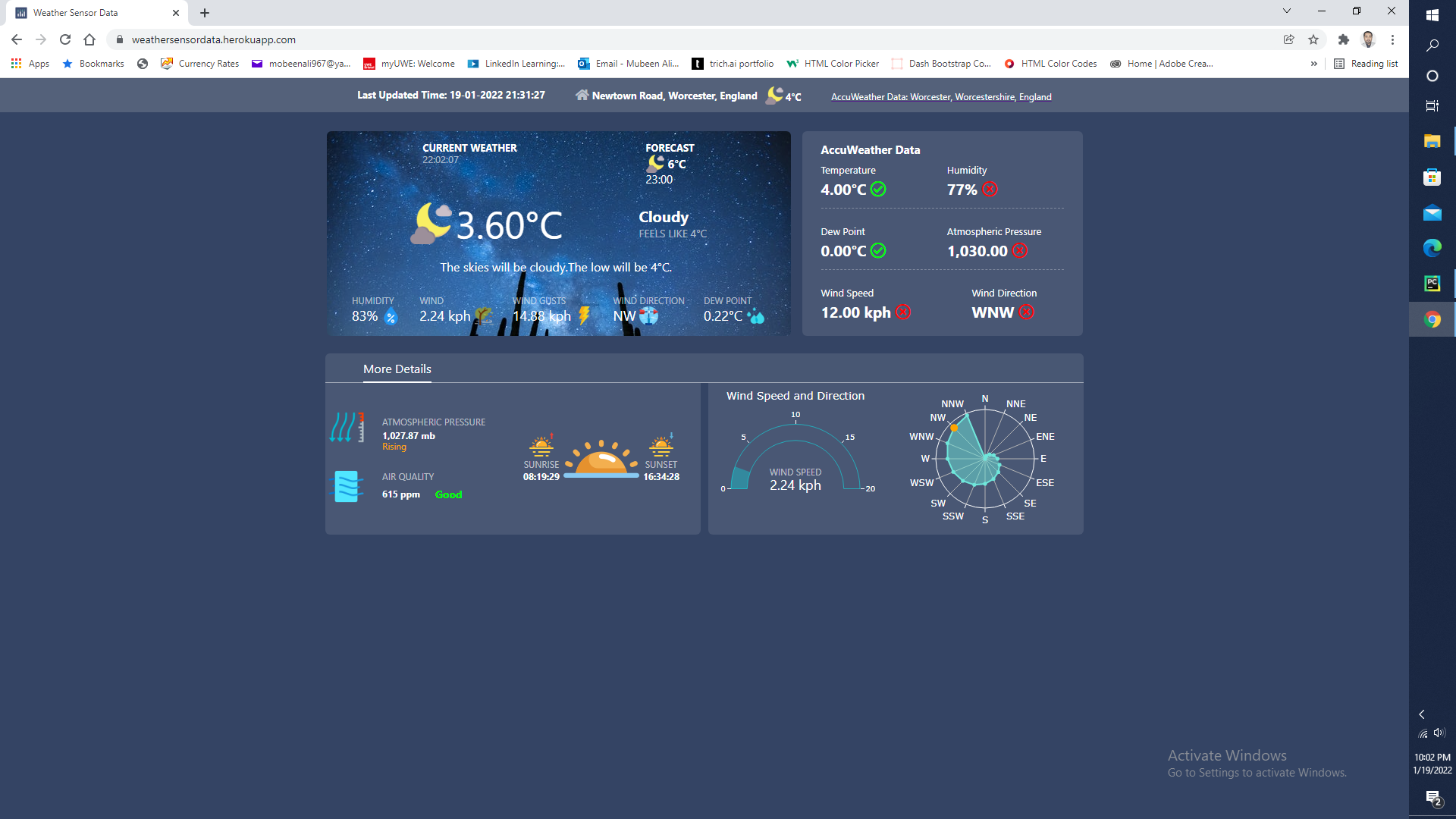Image resolution: width=1456 pixels, height=819 pixels.
Task: Click the green check next to AccuWeather Temperature
Action: coord(878,190)
